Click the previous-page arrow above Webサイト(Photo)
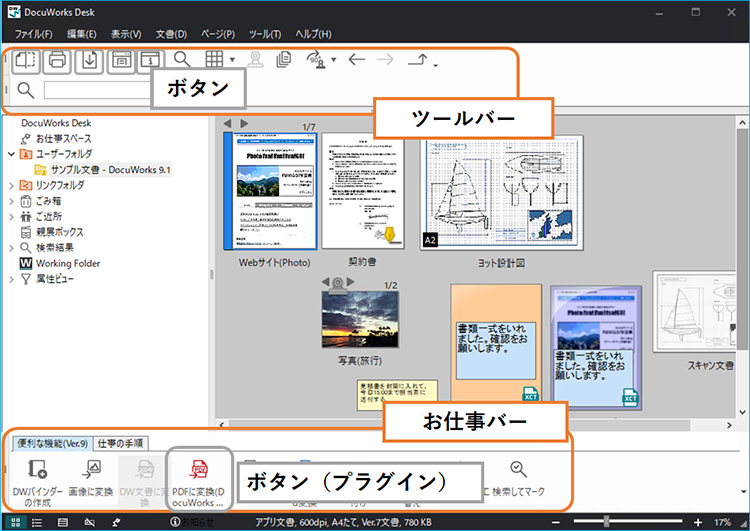This screenshot has height=531, width=750. click(228, 123)
